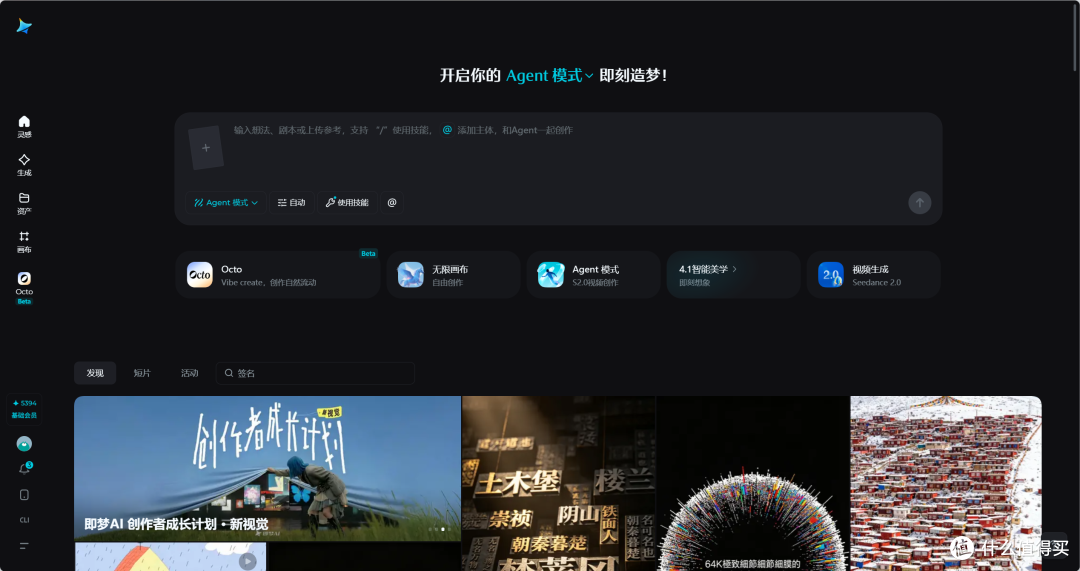1080x571 pixels.
Task: Open the menu lines icon at the sidebar bottom
Action: click(24, 546)
